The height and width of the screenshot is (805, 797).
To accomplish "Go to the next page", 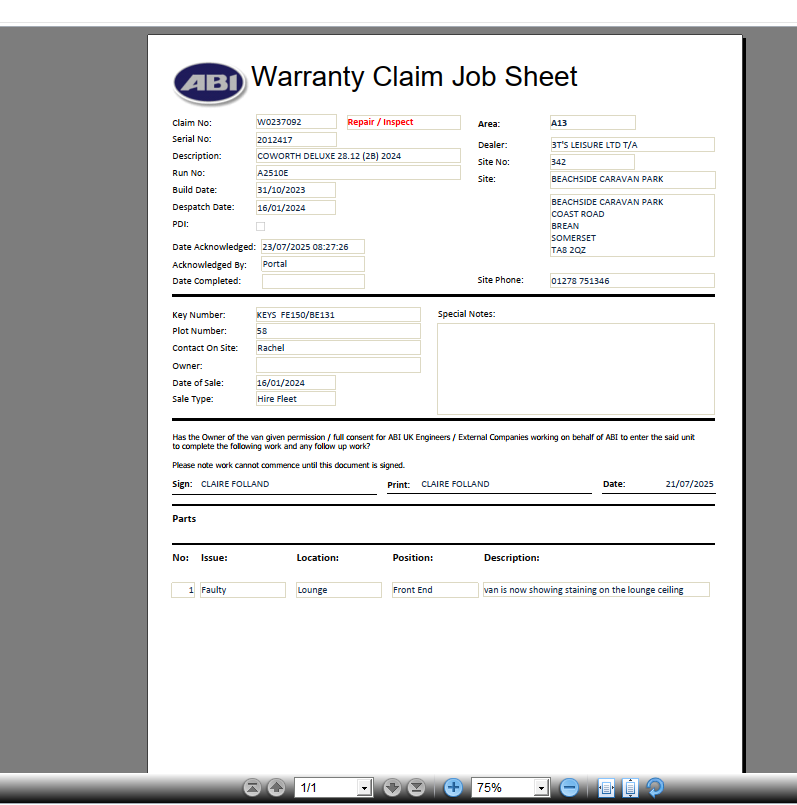I will (x=392, y=787).
